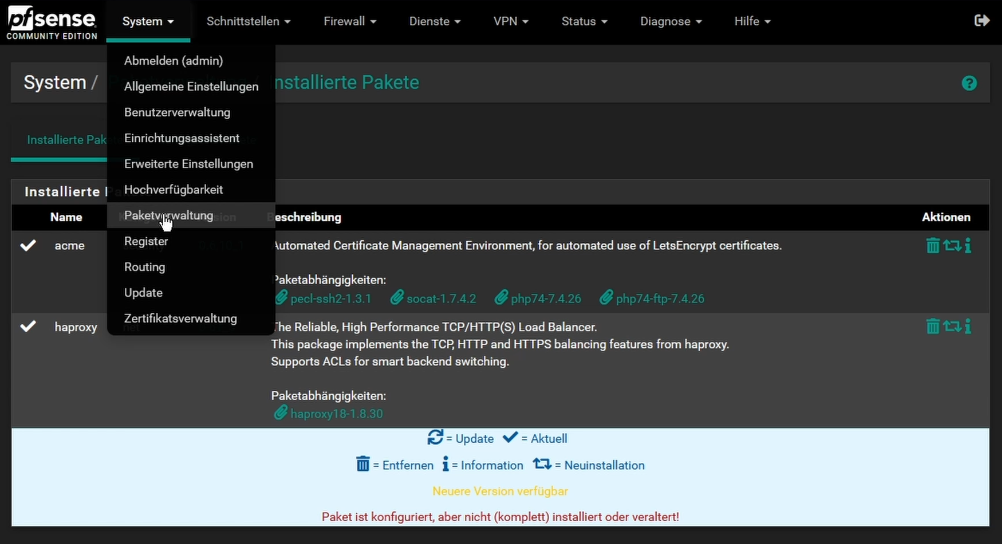The height and width of the screenshot is (544, 1002).
Task: Remove the acme package via trash icon
Action: pos(932,245)
